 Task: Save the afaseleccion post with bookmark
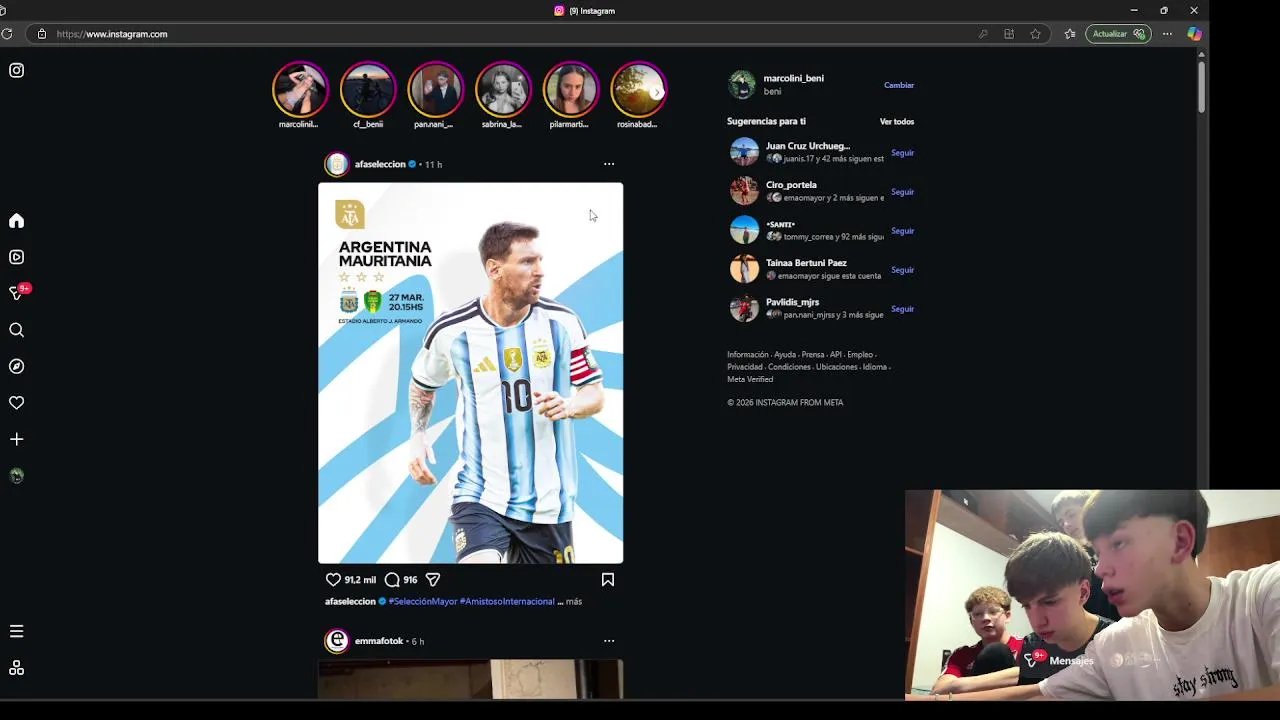pos(607,579)
